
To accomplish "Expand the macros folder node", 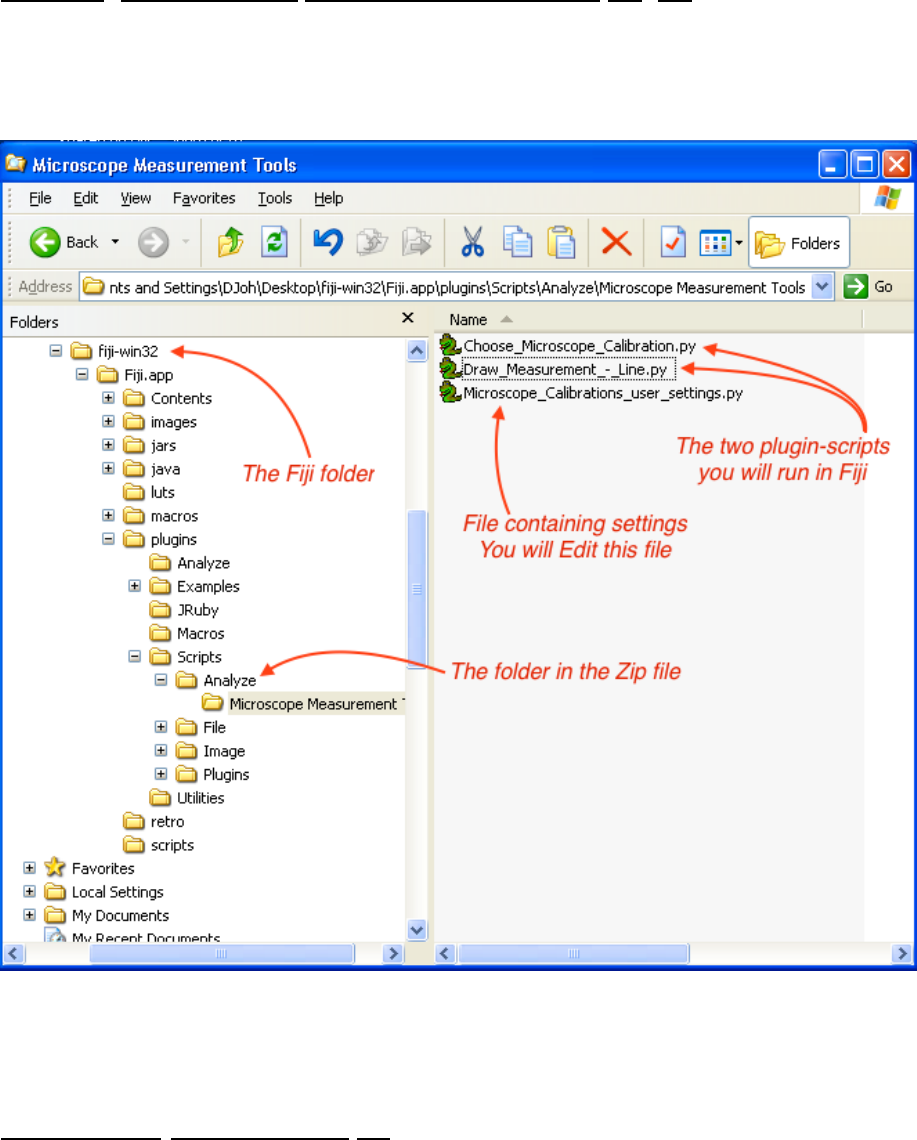I will pos(108,515).
